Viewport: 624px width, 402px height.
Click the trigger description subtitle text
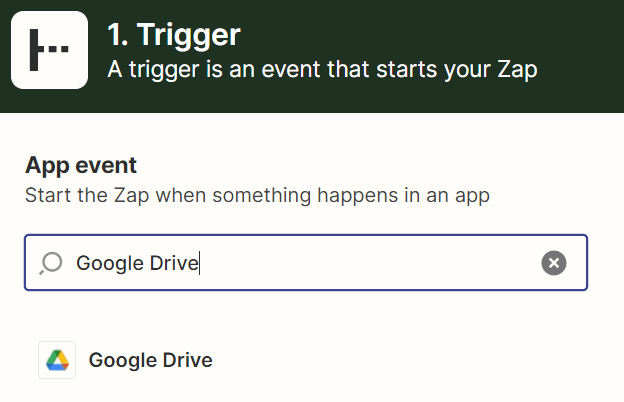(x=322, y=70)
